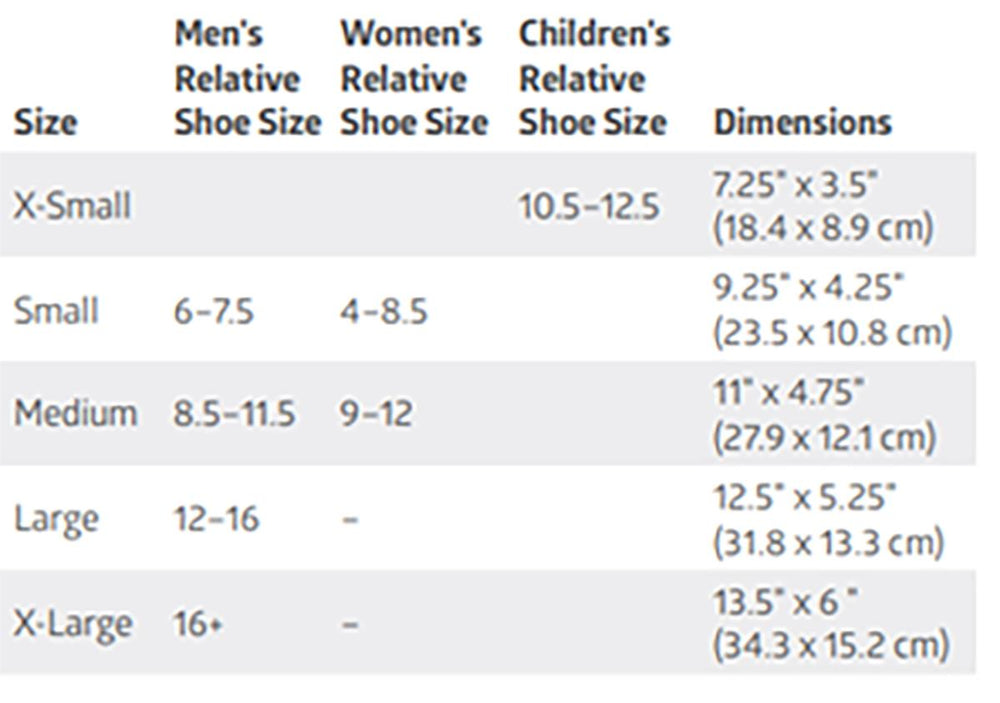Click the 11" x 4.75" dimensions cell
Image resolution: width=1000 pixels, height=703 pixels.
823,414
